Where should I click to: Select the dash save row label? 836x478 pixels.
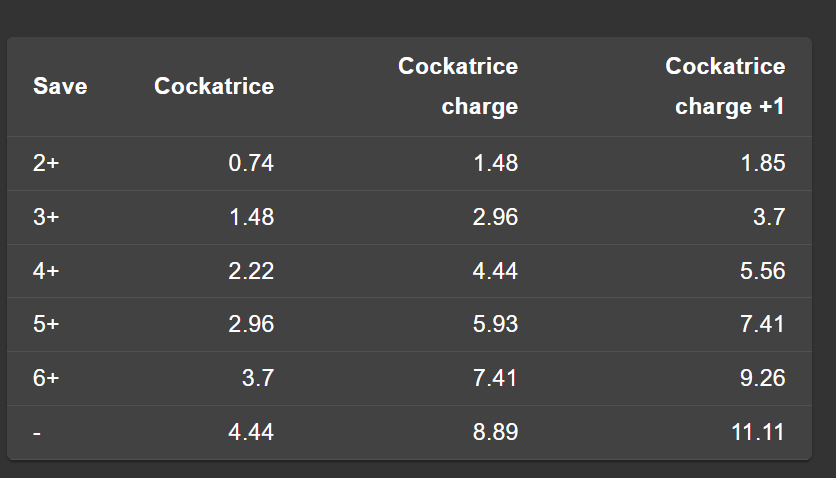click(x=37, y=432)
